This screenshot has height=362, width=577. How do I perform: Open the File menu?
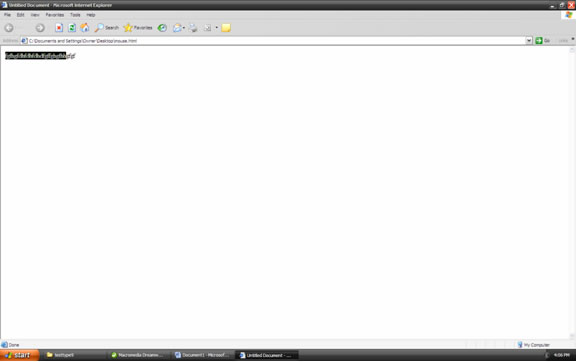coord(7,15)
